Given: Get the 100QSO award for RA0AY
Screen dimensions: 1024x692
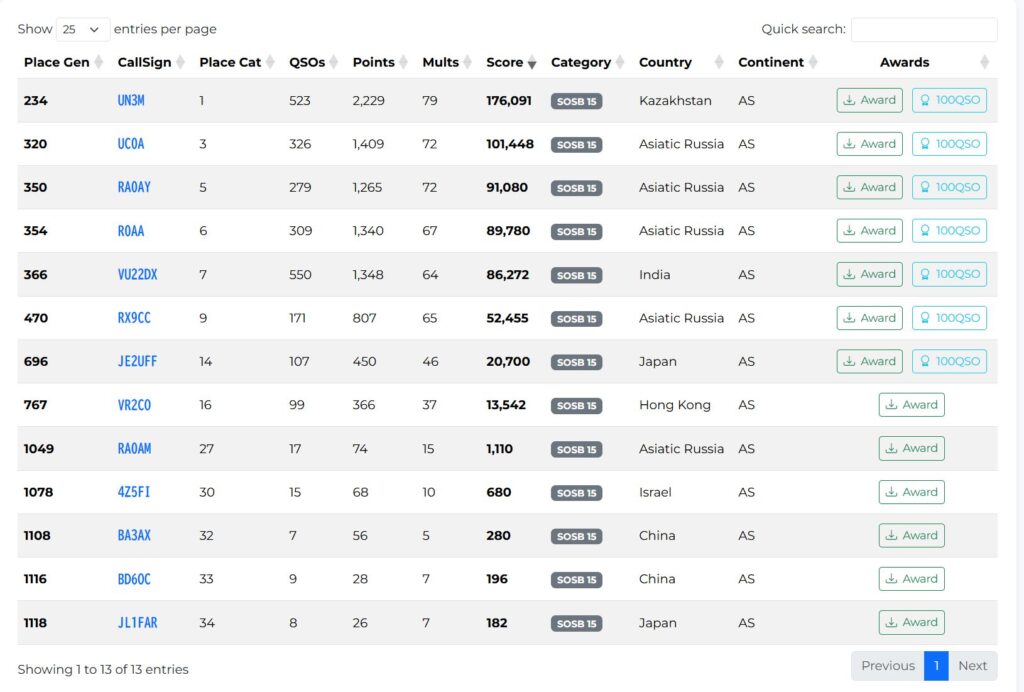Looking at the screenshot, I should (x=950, y=187).
